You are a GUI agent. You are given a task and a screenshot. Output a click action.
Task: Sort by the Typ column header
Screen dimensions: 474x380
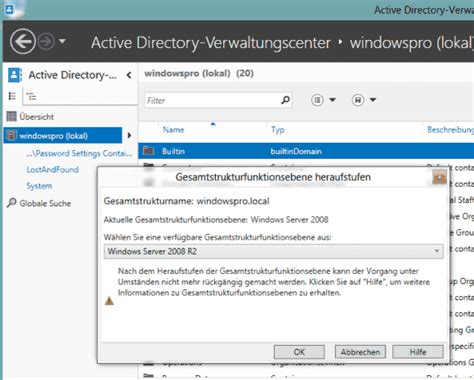pos(277,130)
